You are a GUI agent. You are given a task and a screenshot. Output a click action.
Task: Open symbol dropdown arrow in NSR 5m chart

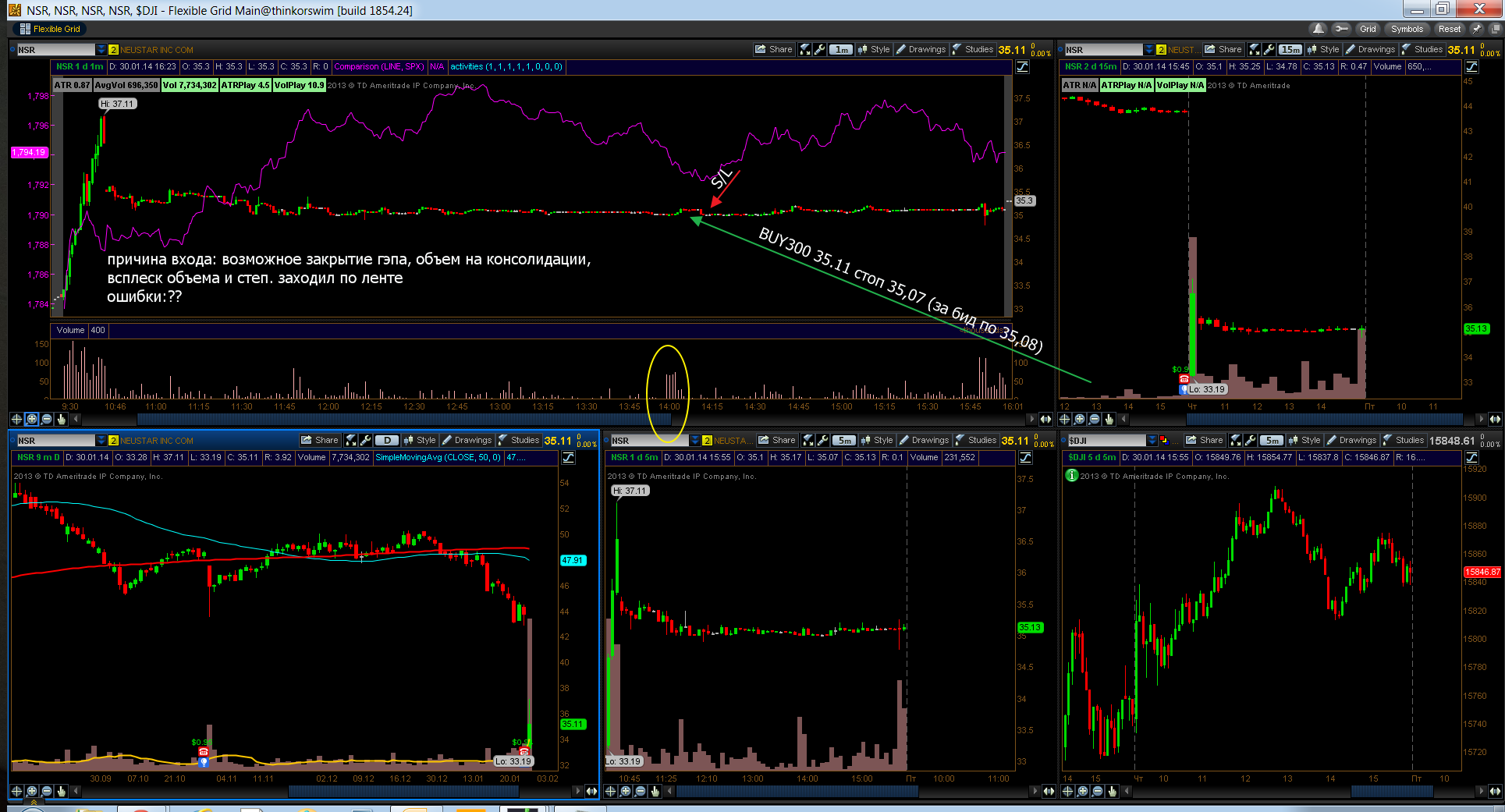click(694, 441)
